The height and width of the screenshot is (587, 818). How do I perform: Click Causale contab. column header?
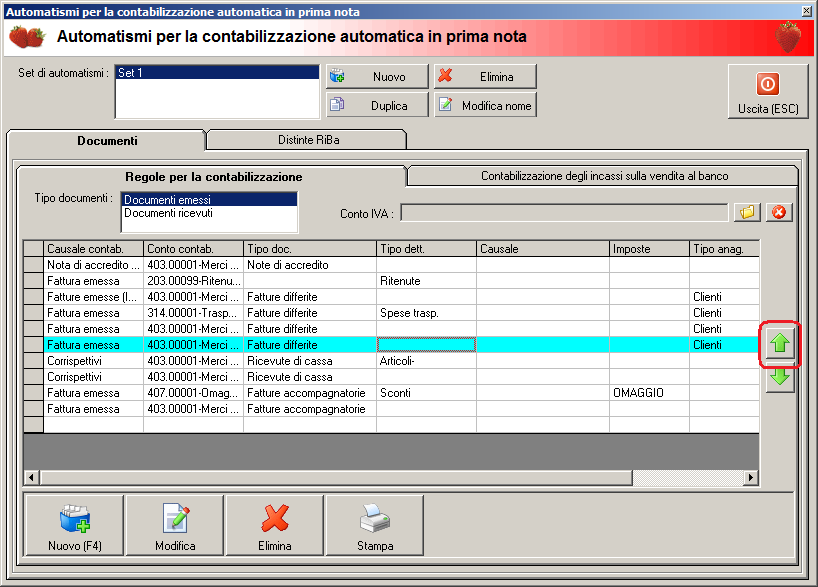[x=93, y=248]
